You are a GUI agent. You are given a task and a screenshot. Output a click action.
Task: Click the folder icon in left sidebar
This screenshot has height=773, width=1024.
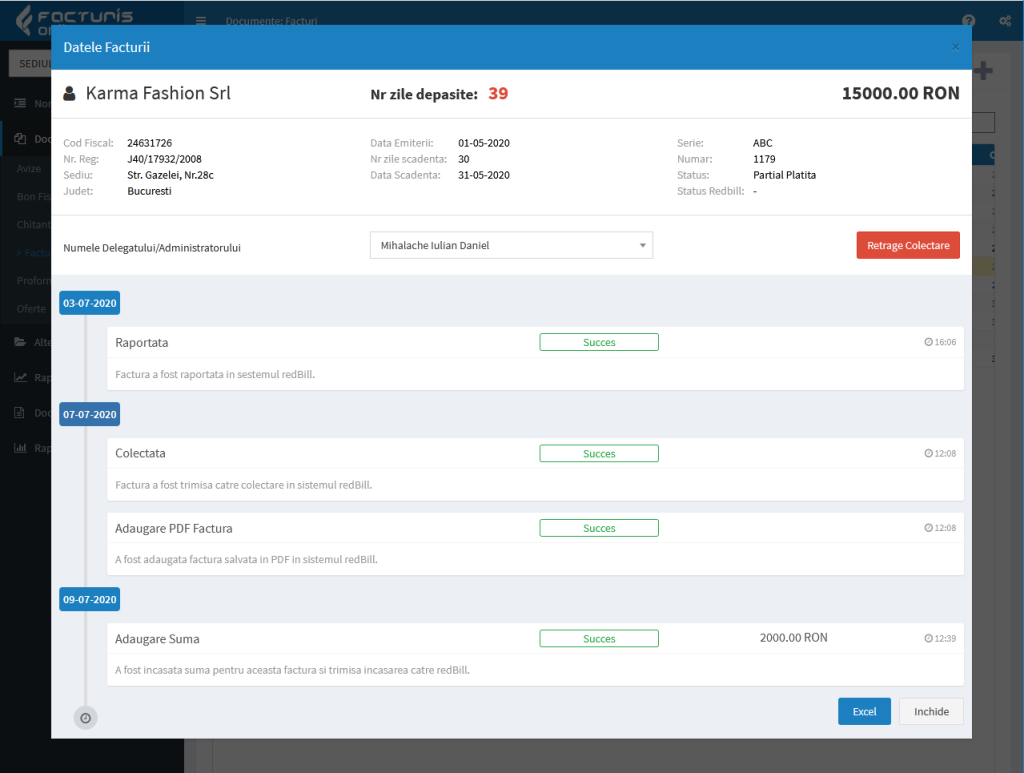[x=20, y=342]
